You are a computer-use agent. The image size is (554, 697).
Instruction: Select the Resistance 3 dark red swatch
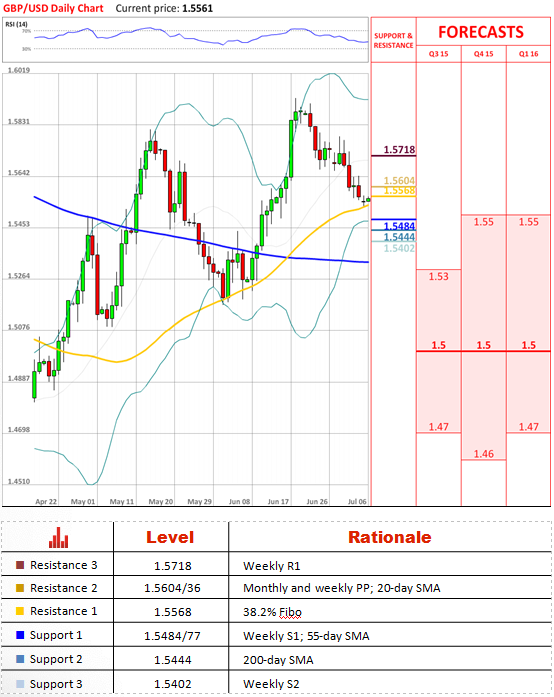pyautogui.click(x=20, y=565)
